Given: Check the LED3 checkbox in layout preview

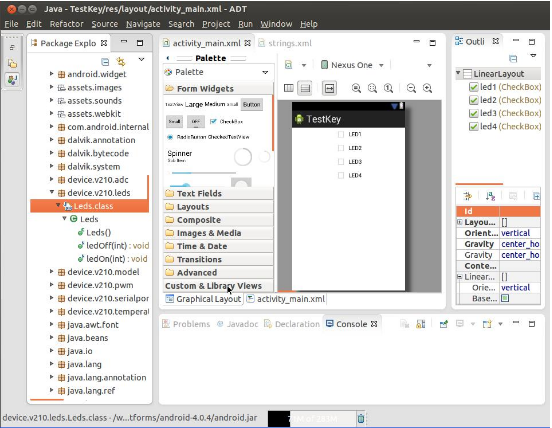Looking at the screenshot, I should (x=341, y=162).
